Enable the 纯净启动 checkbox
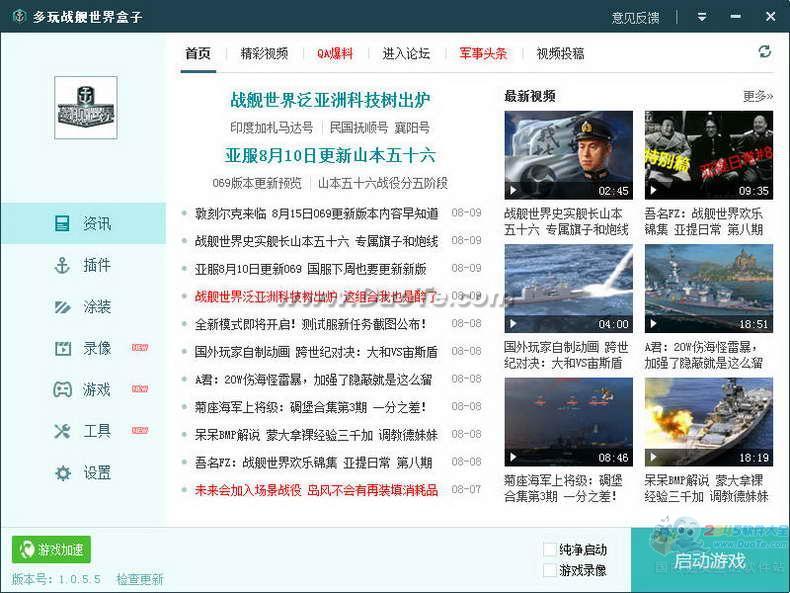Screen dimensions: 790x593 click(x=550, y=549)
